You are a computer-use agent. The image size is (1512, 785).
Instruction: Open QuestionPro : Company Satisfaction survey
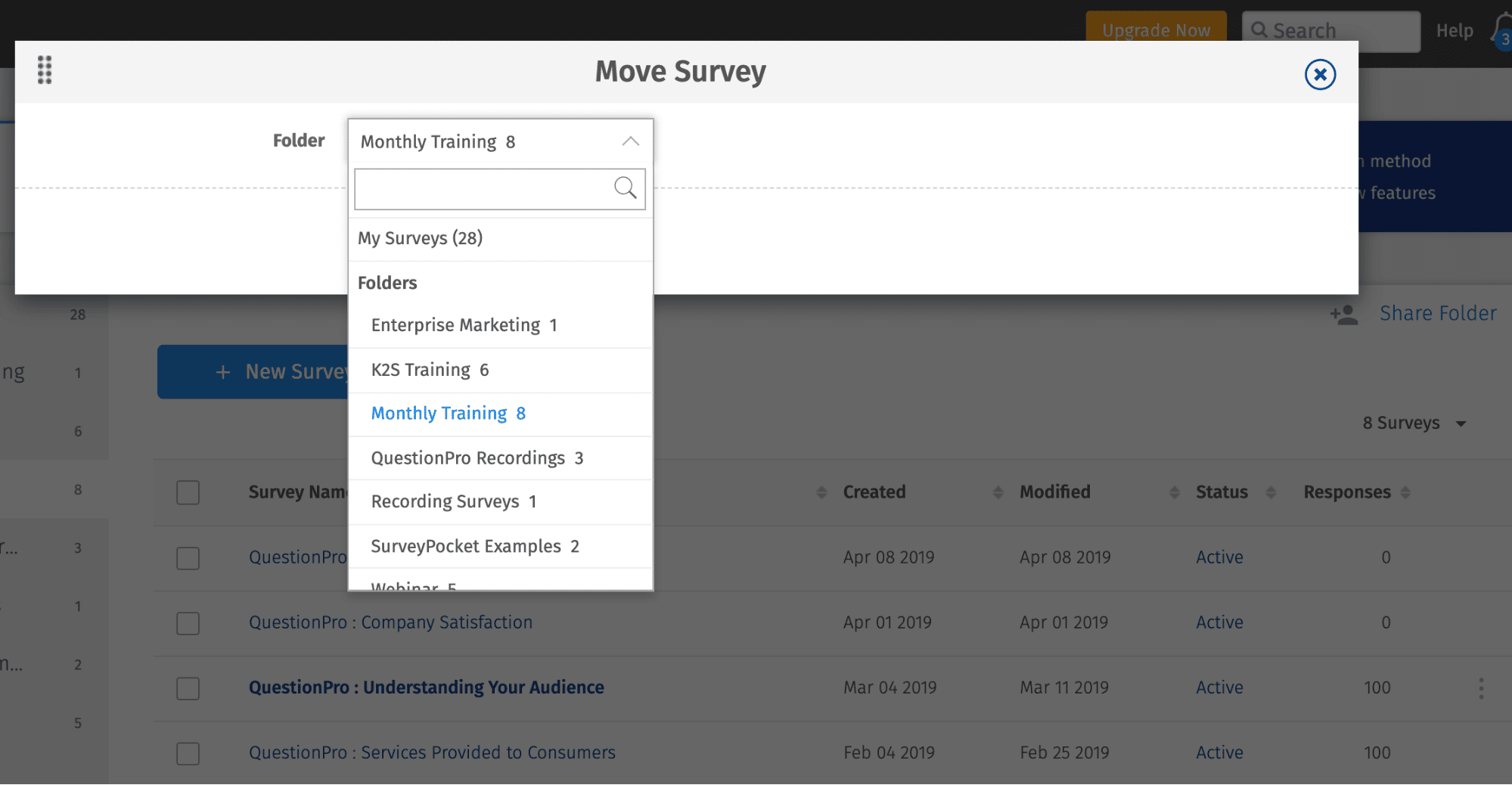pyautogui.click(x=391, y=622)
